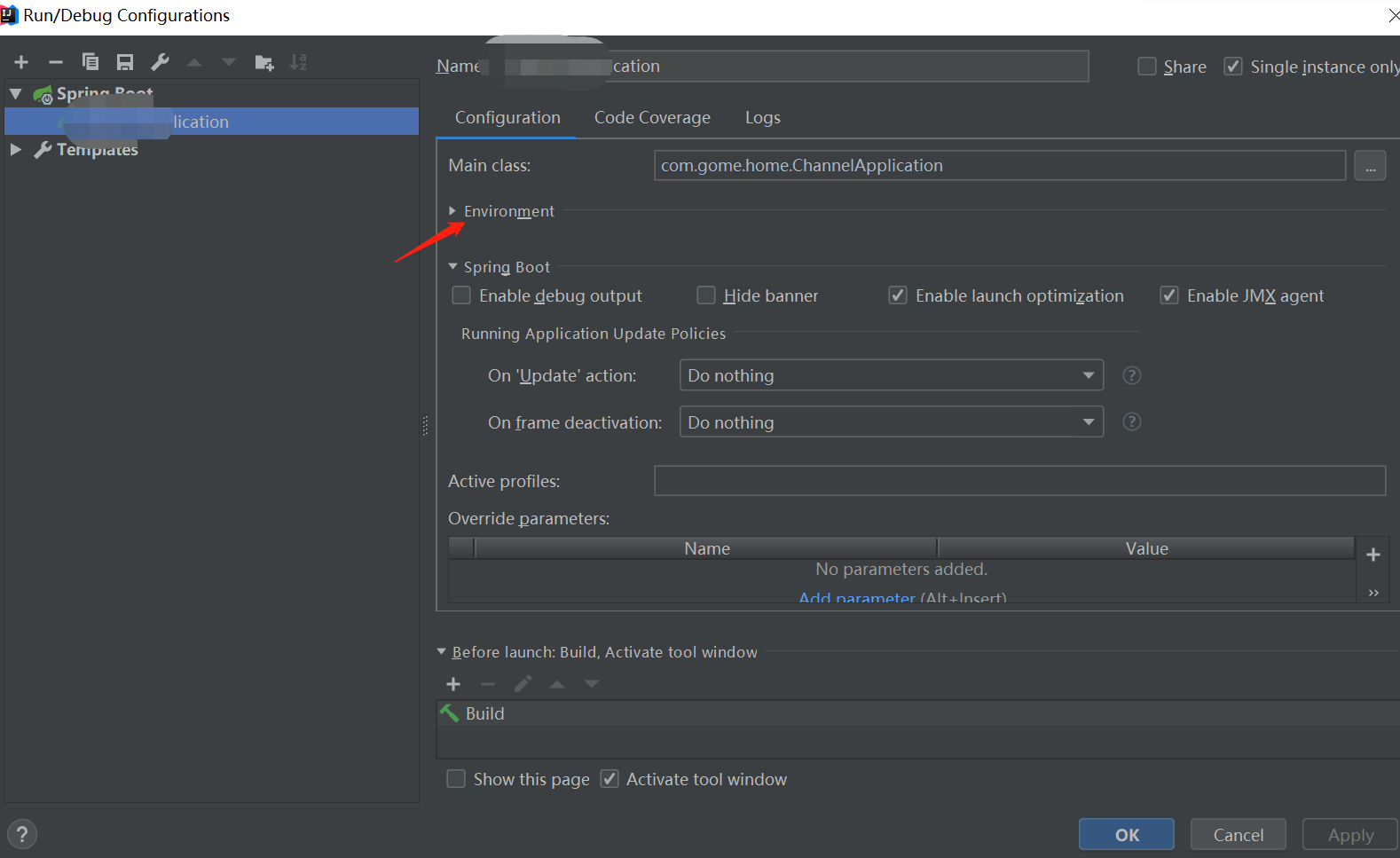The height and width of the screenshot is (858, 1400).
Task: Collapse Spring Boot tree node
Action: coord(16,94)
